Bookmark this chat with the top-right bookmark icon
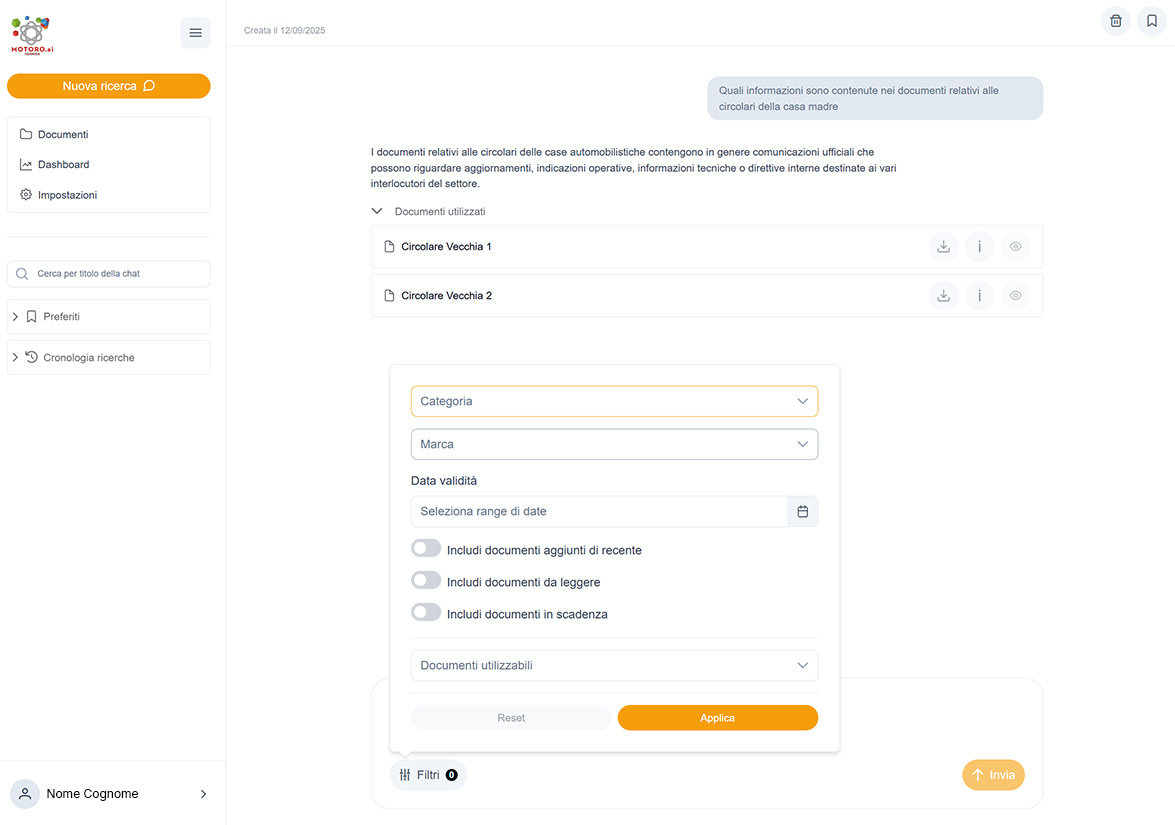 tap(1152, 21)
